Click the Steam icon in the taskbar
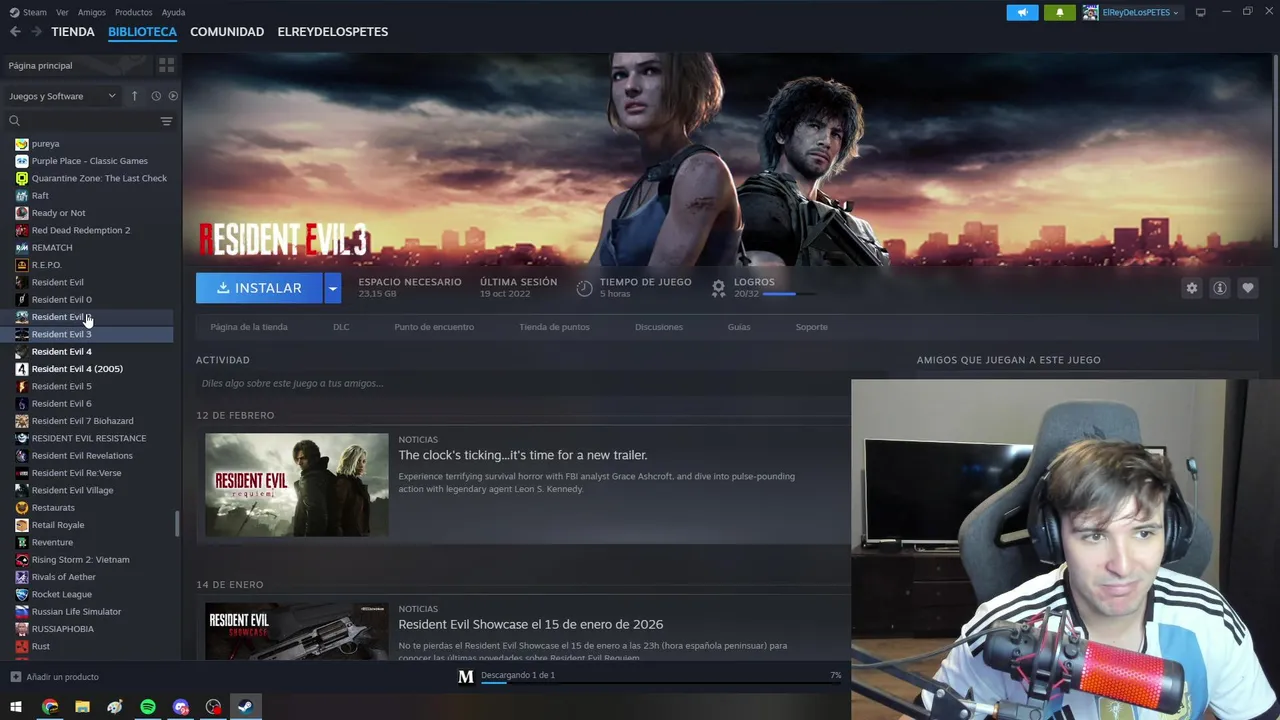Viewport: 1280px width, 720px height. 244,707
